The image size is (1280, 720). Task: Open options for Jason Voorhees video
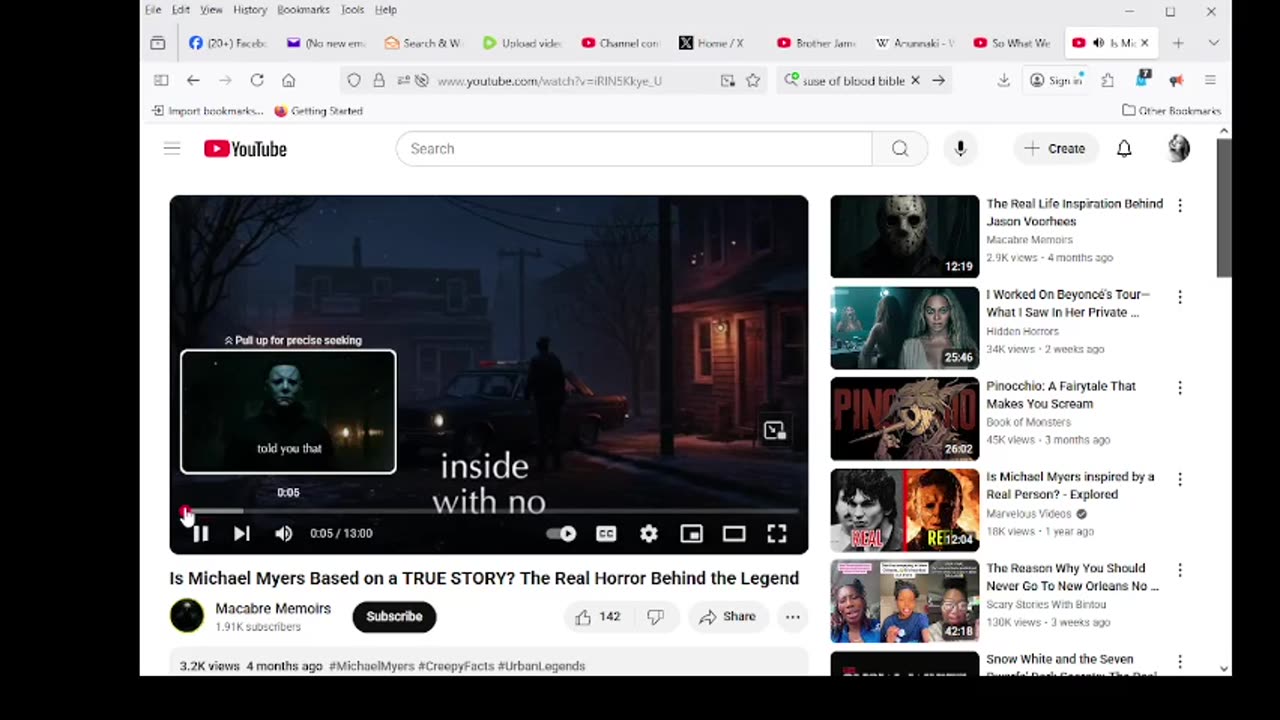[x=1180, y=206]
